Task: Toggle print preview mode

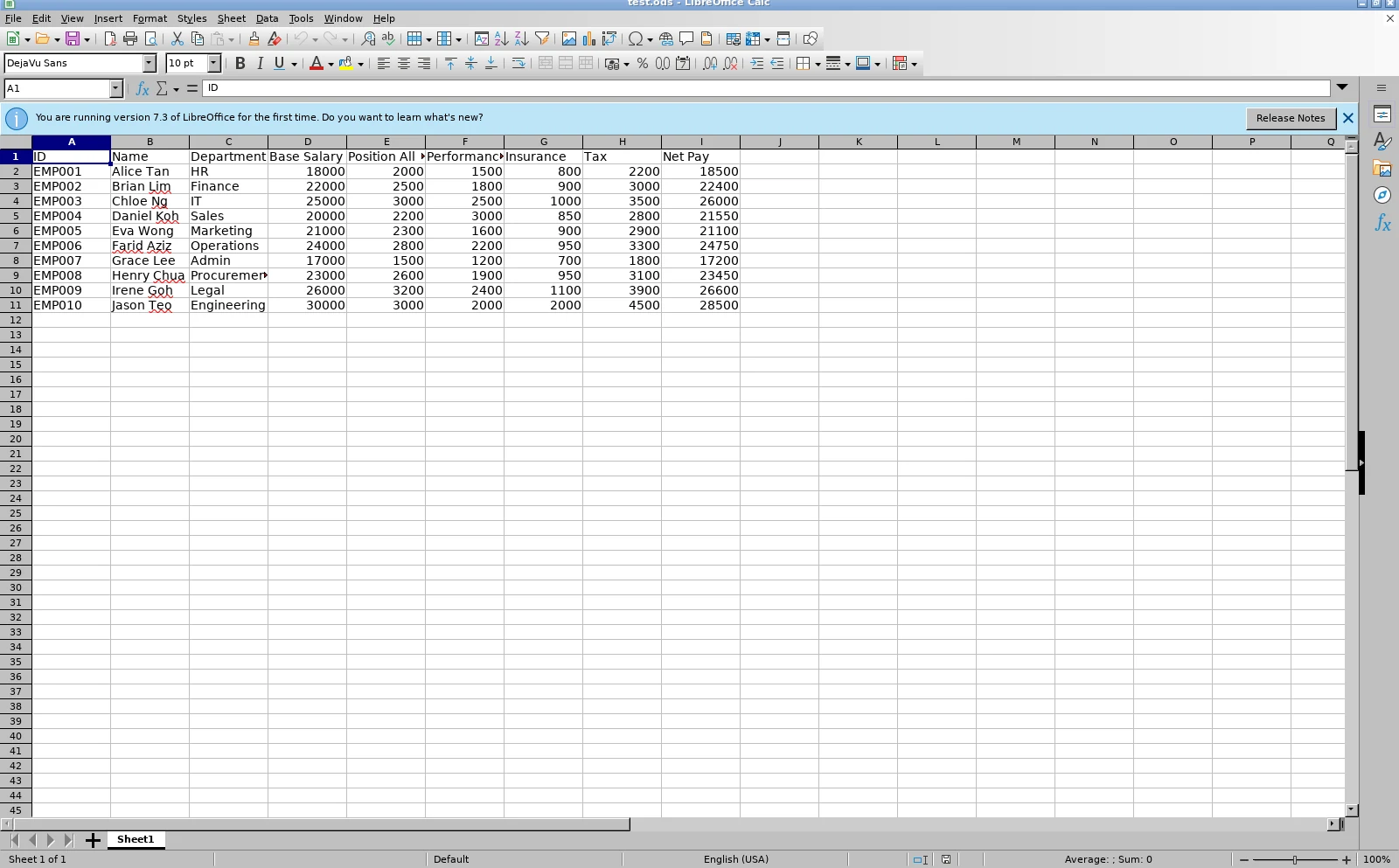Action: 150,39
